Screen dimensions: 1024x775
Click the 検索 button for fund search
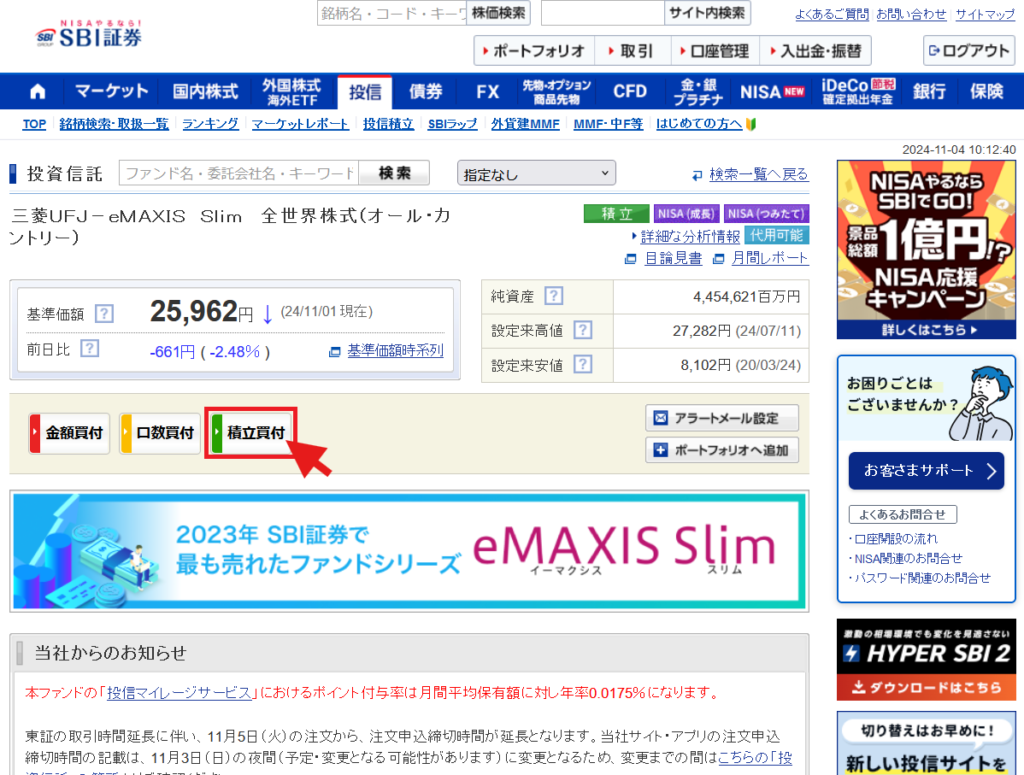click(394, 173)
